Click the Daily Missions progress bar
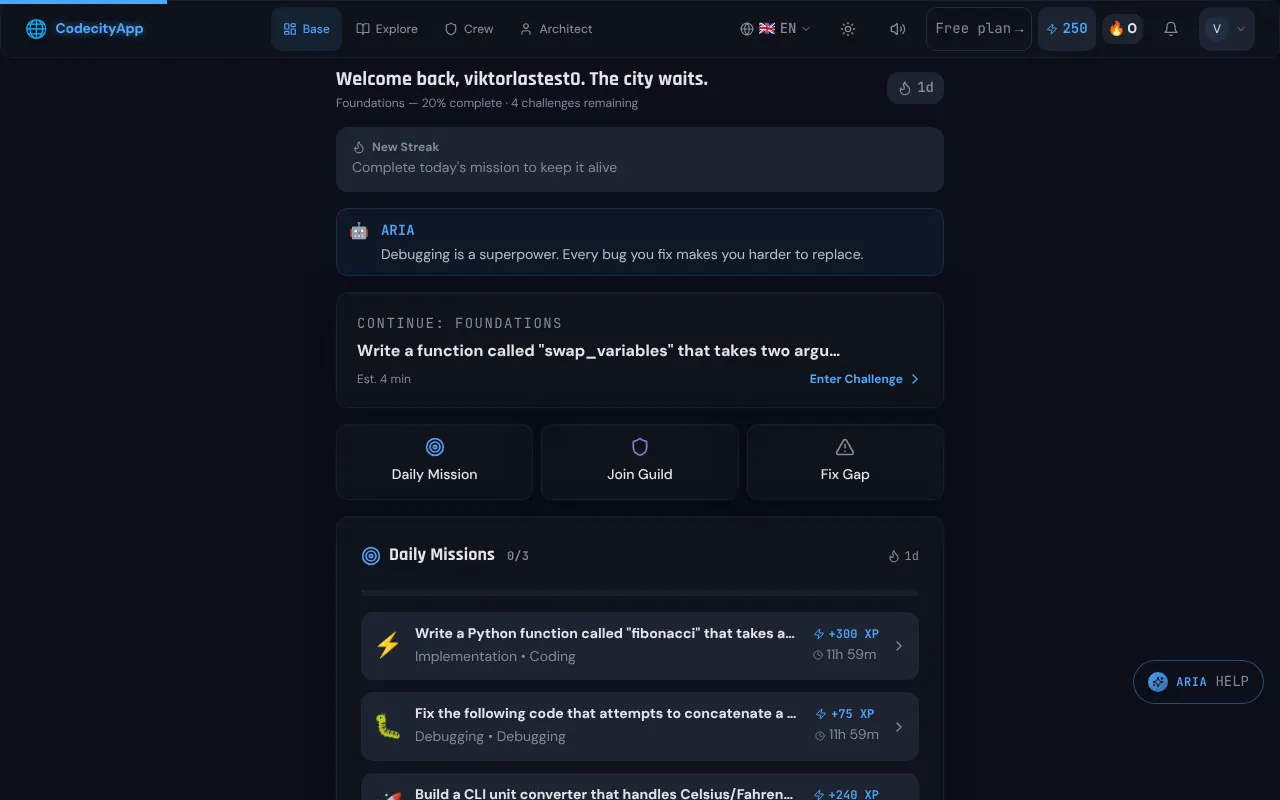The image size is (1280, 800). click(x=640, y=593)
